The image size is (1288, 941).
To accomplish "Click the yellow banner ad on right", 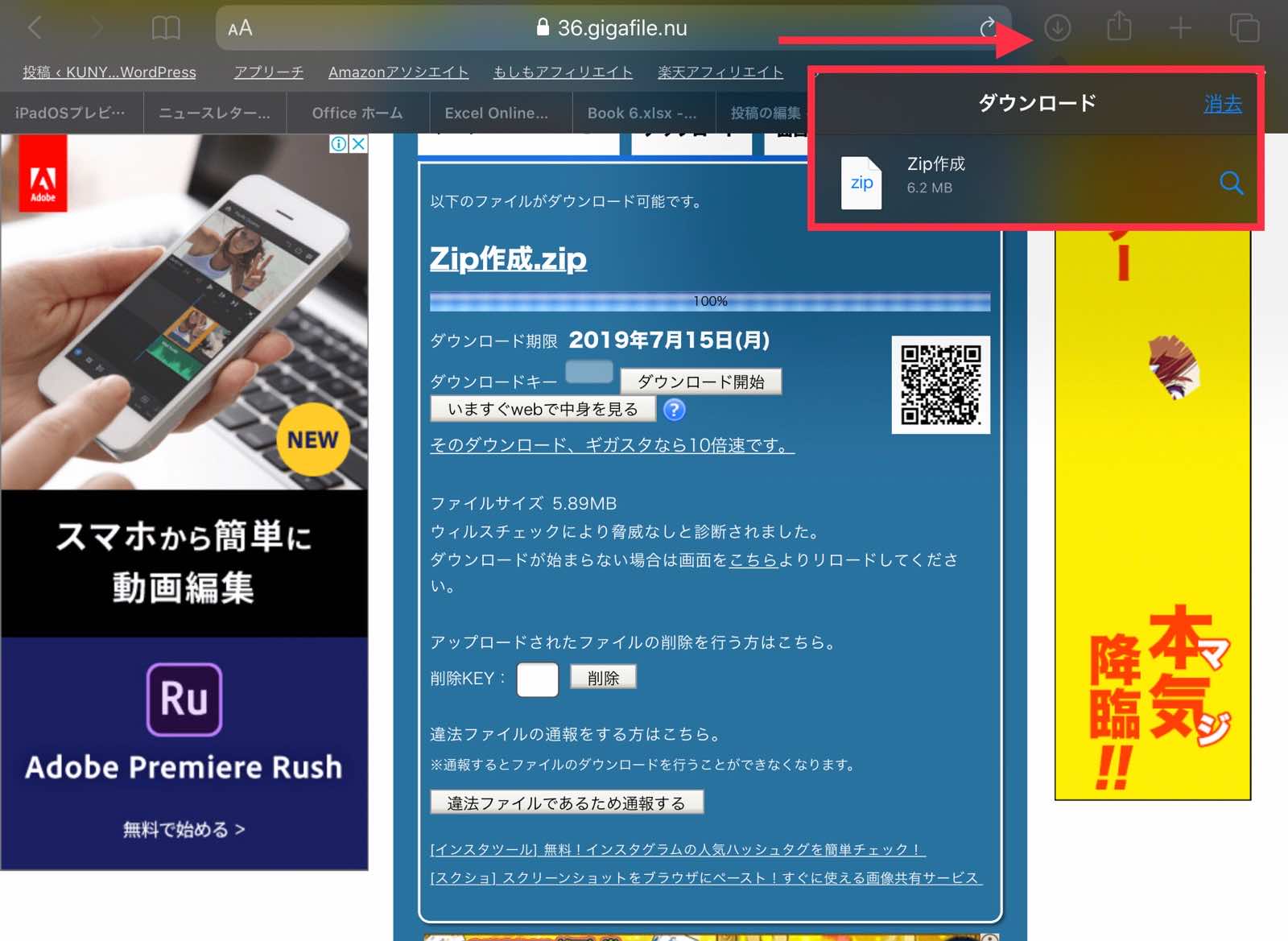I will click(1153, 515).
